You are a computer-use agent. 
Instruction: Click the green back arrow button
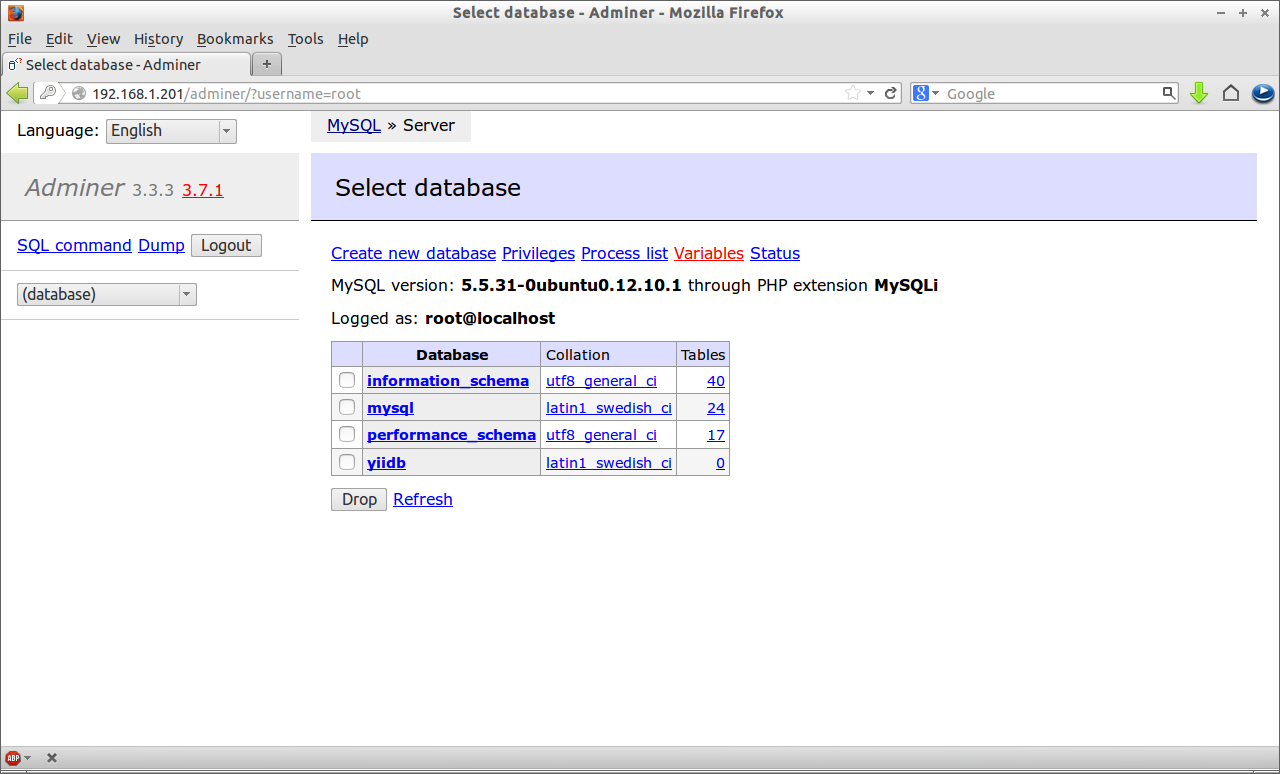point(17,93)
